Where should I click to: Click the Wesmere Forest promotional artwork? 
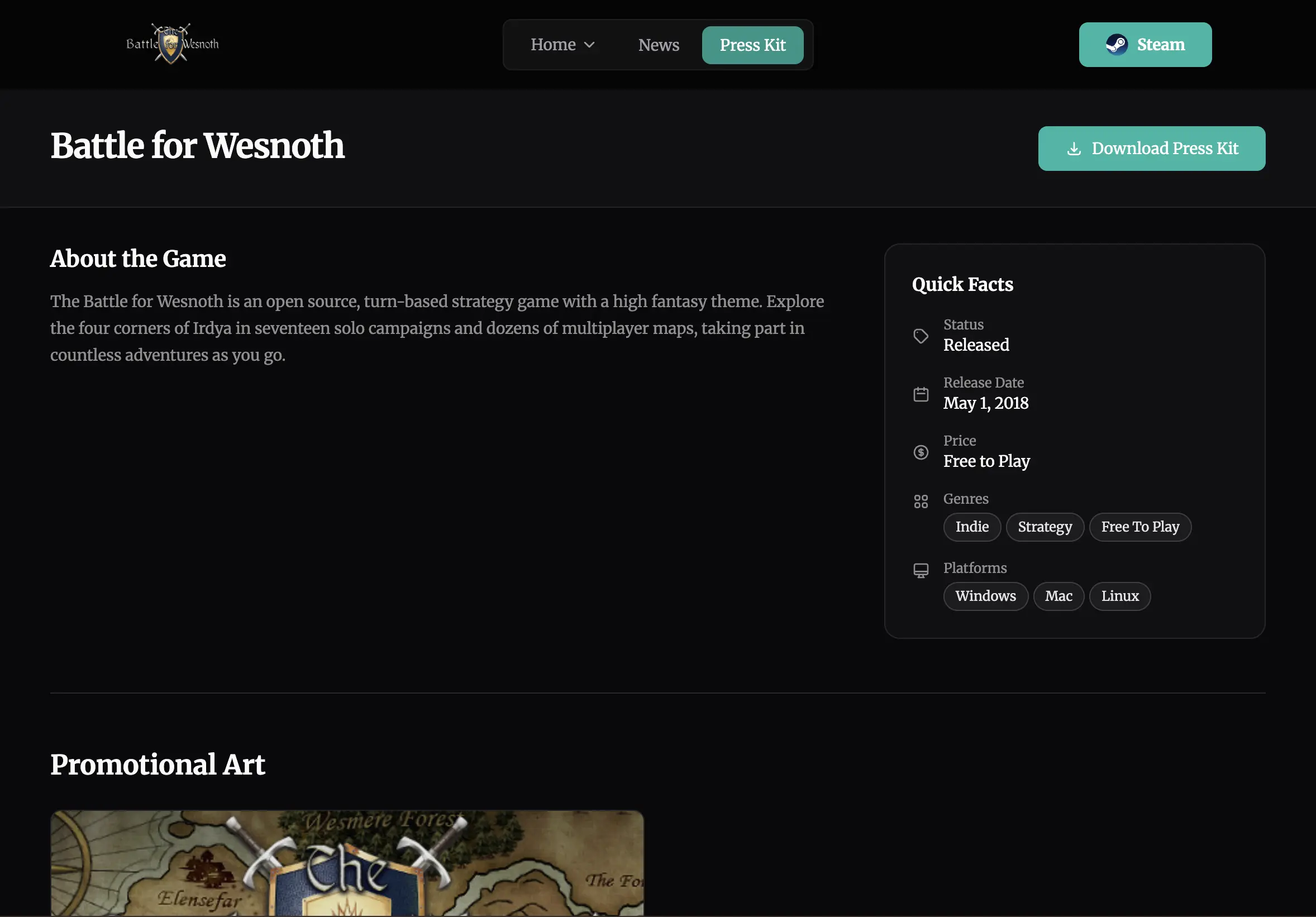click(x=346, y=863)
